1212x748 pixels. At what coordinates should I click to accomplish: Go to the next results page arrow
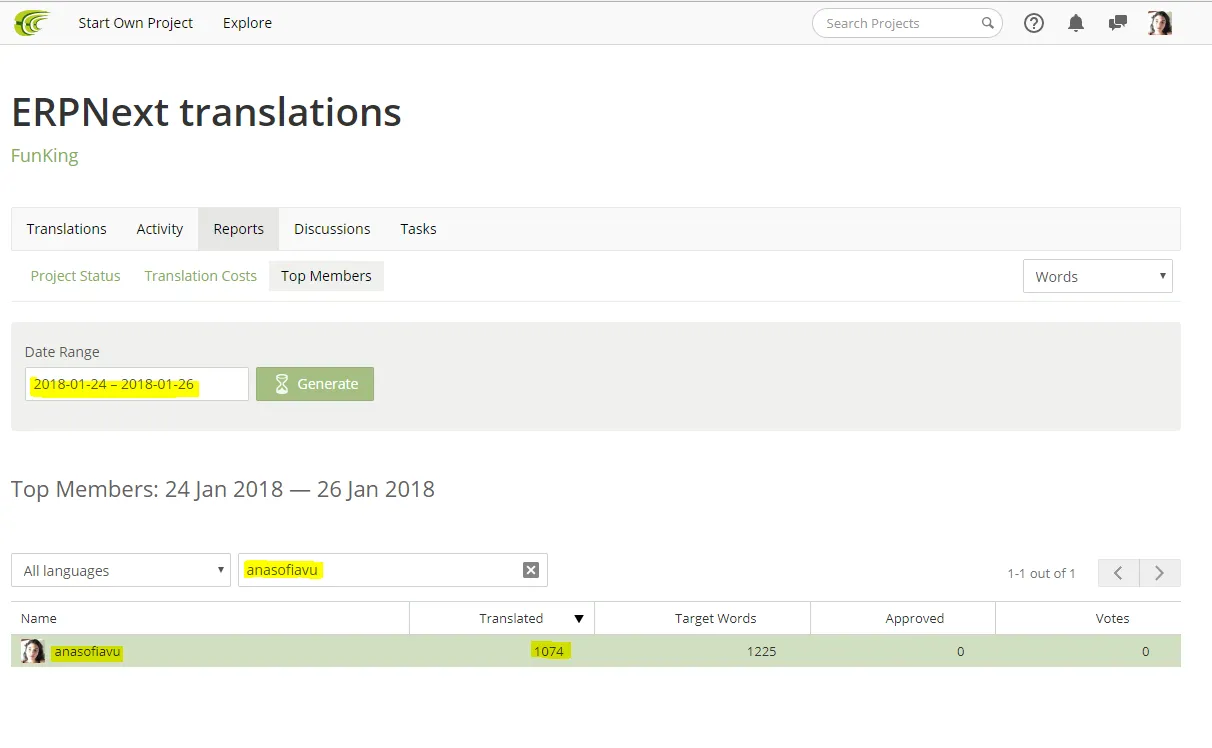(1160, 573)
